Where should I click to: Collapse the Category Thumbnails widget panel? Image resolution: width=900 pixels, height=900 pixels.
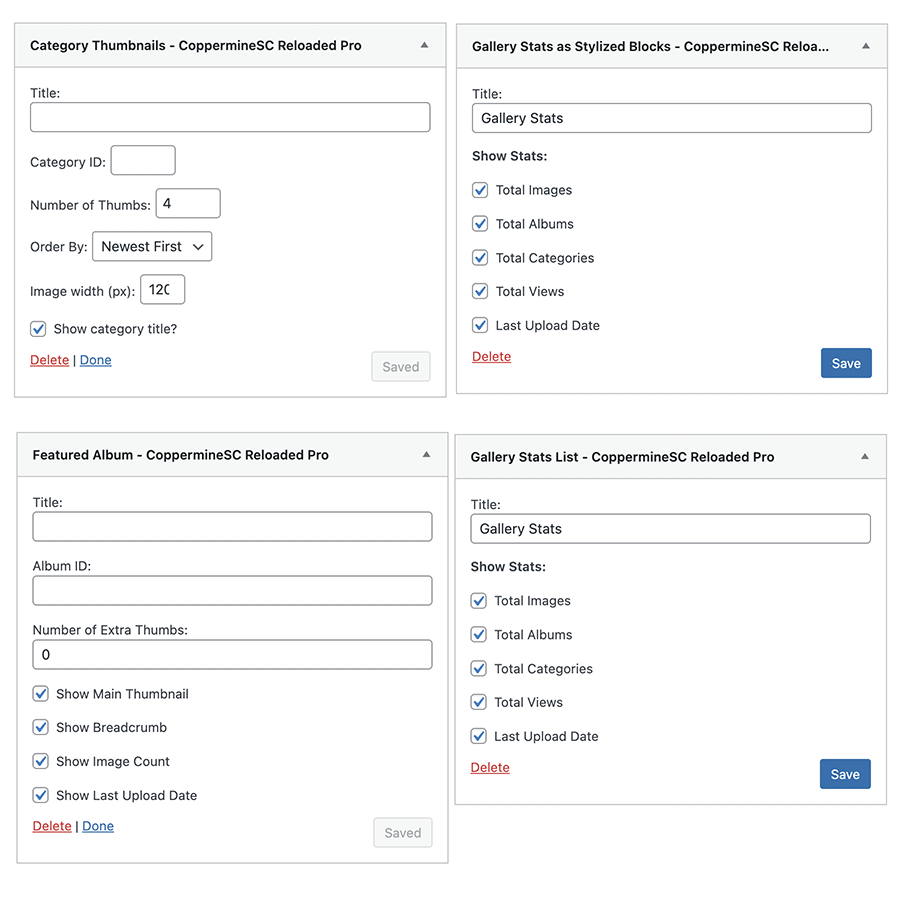click(424, 45)
